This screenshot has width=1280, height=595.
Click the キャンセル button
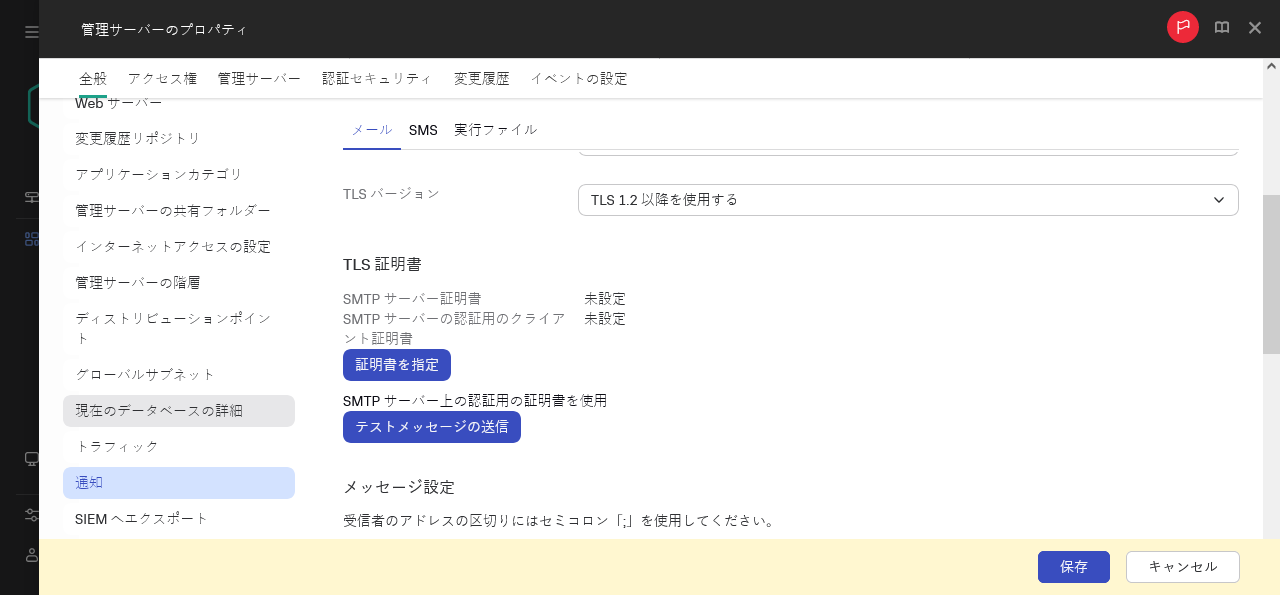[1182, 567]
